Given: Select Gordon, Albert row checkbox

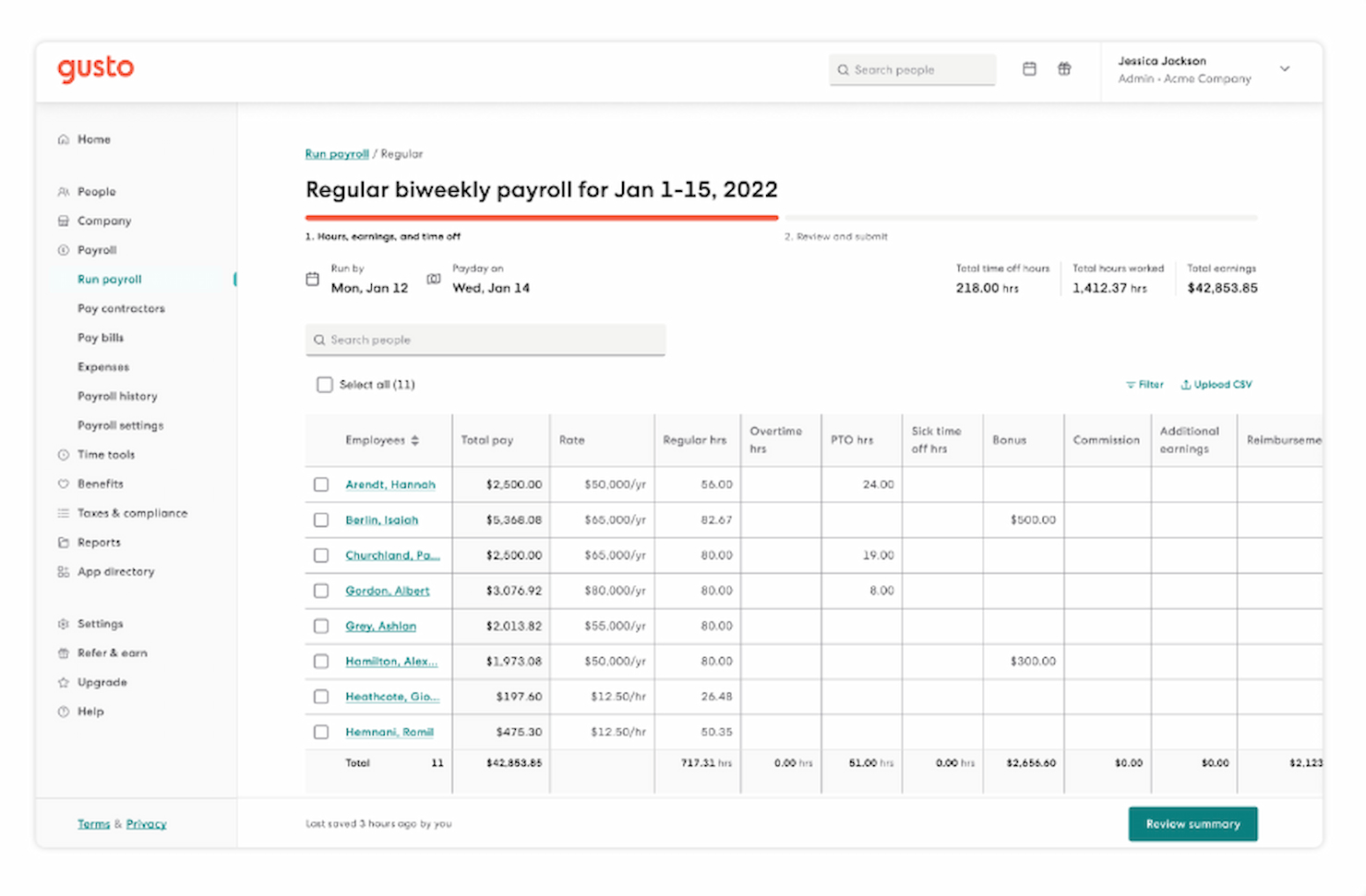Looking at the screenshot, I should 321,591.
